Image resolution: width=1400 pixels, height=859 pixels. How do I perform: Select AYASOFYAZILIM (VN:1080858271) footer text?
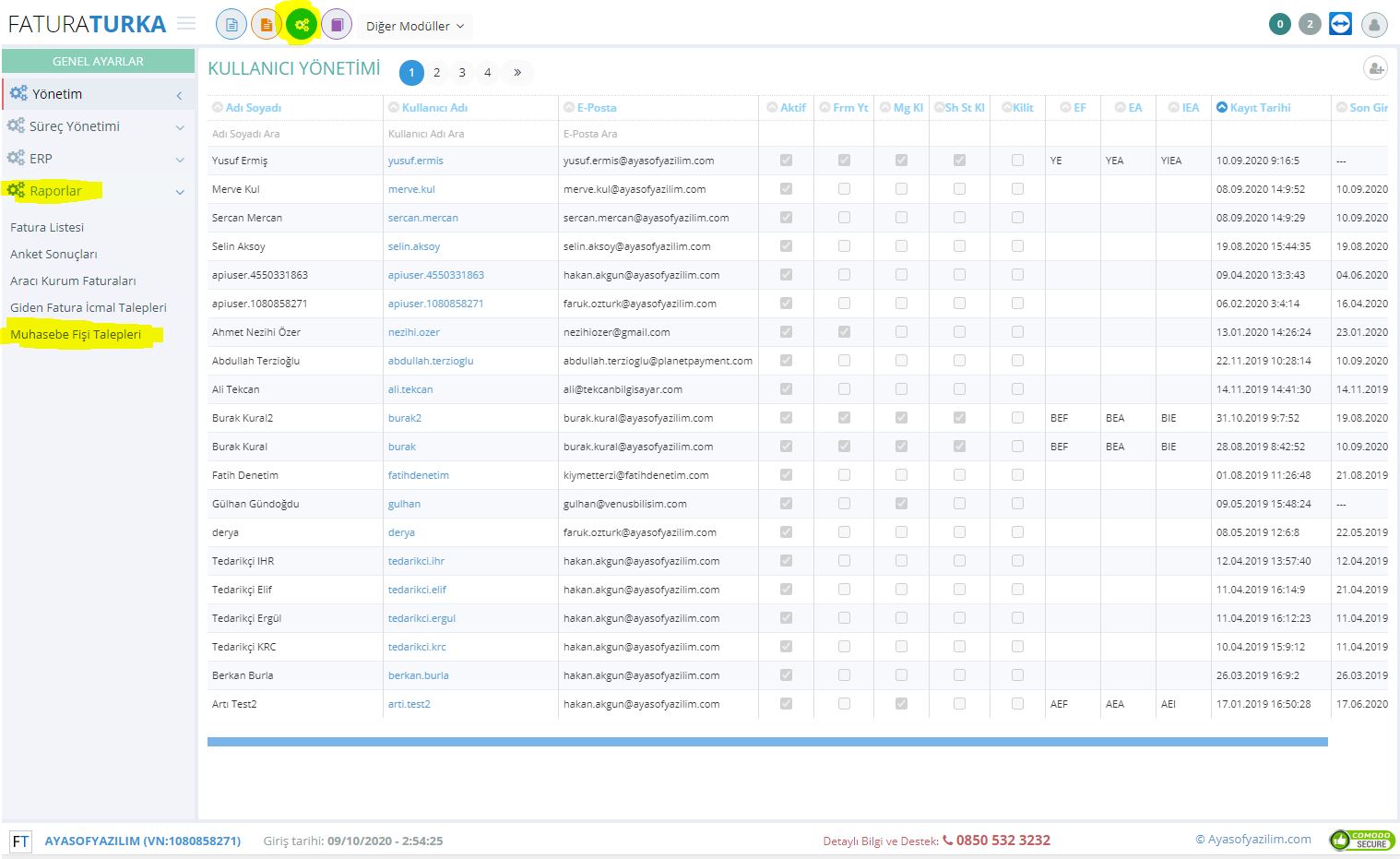click(x=143, y=841)
